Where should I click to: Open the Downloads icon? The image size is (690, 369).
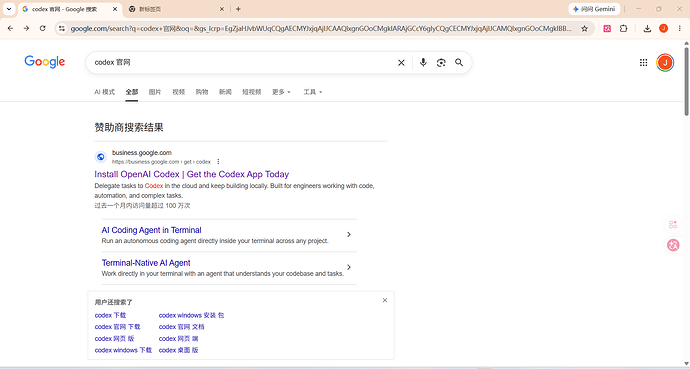point(647,28)
